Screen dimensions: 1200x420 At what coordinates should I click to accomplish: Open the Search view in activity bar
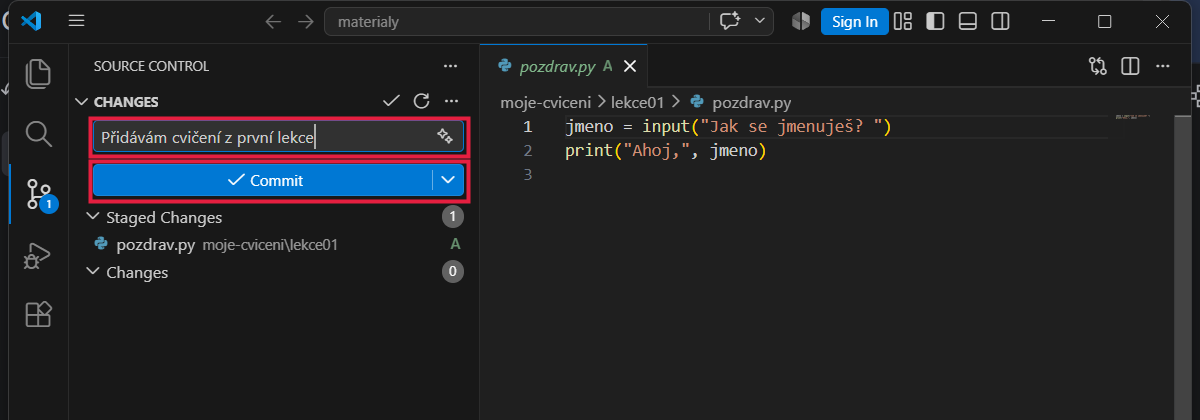tap(38, 134)
